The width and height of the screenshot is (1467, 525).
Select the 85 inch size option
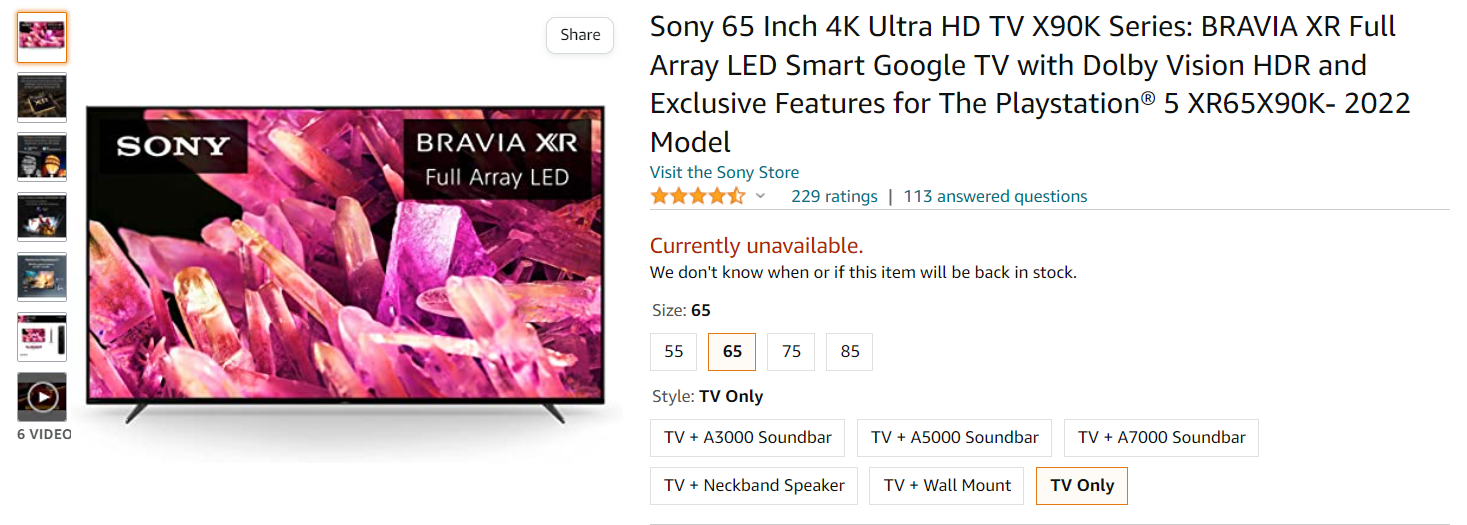849,351
